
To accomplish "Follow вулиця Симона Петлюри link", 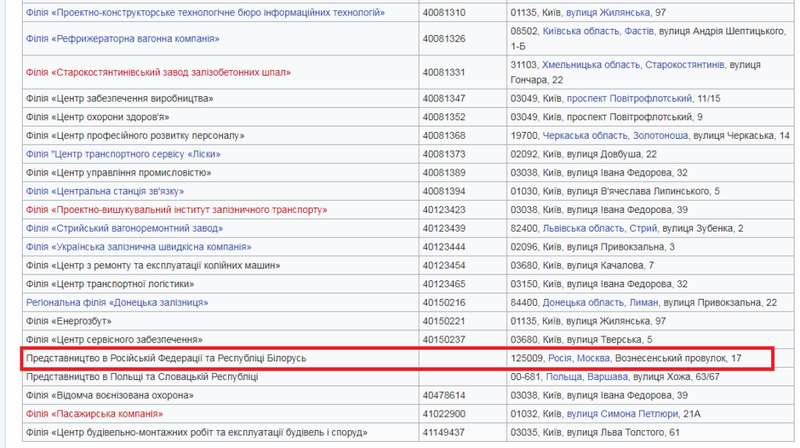I will pos(622,413).
